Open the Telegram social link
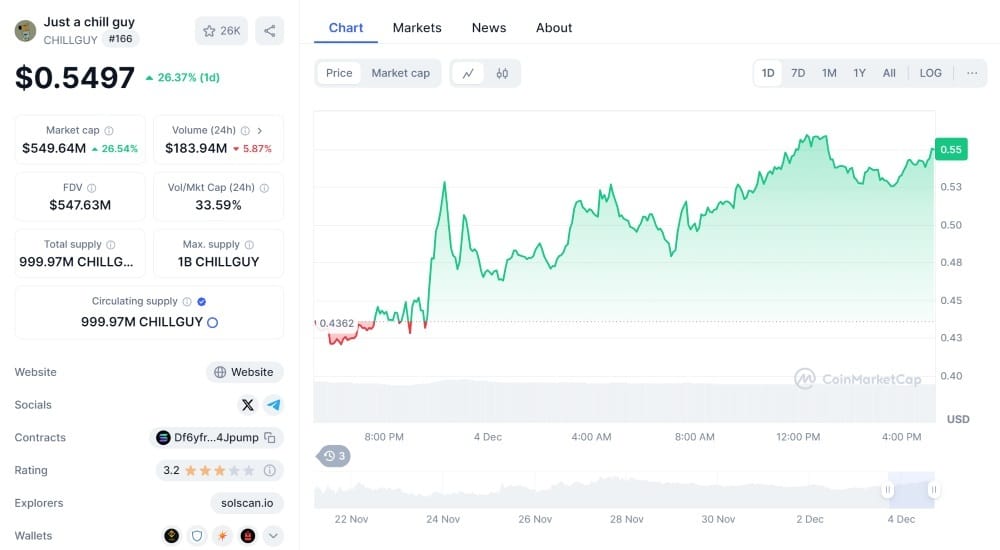The height and width of the screenshot is (550, 1000). tap(273, 405)
